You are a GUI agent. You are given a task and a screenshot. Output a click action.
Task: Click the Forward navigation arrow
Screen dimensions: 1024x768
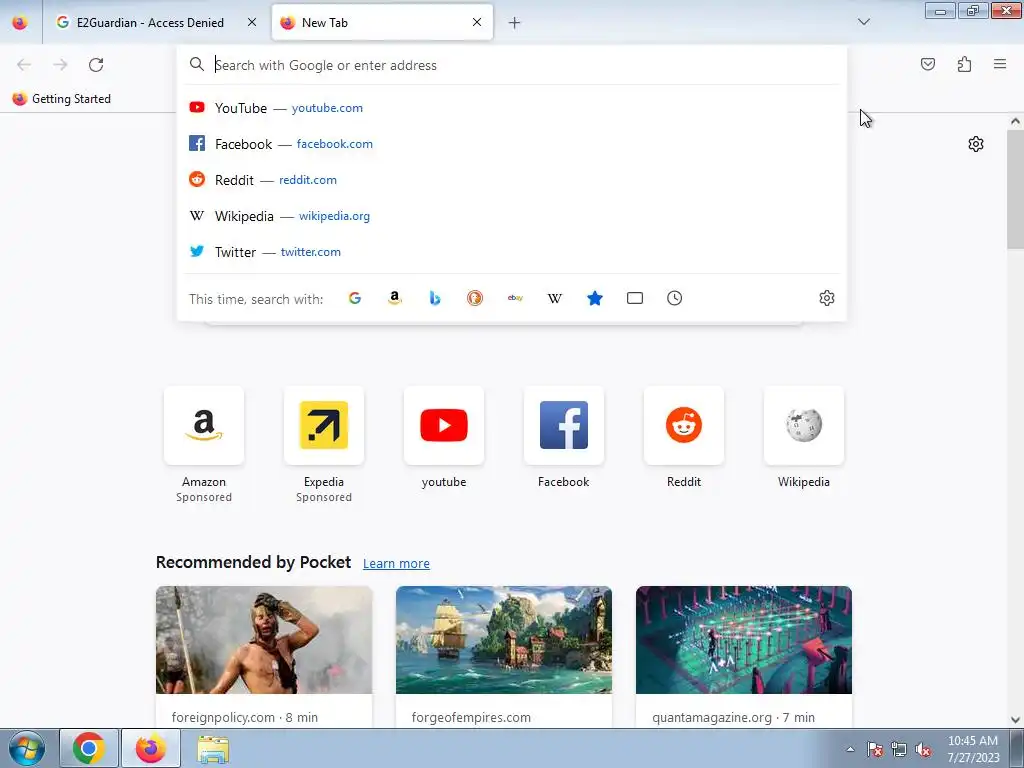click(60, 65)
